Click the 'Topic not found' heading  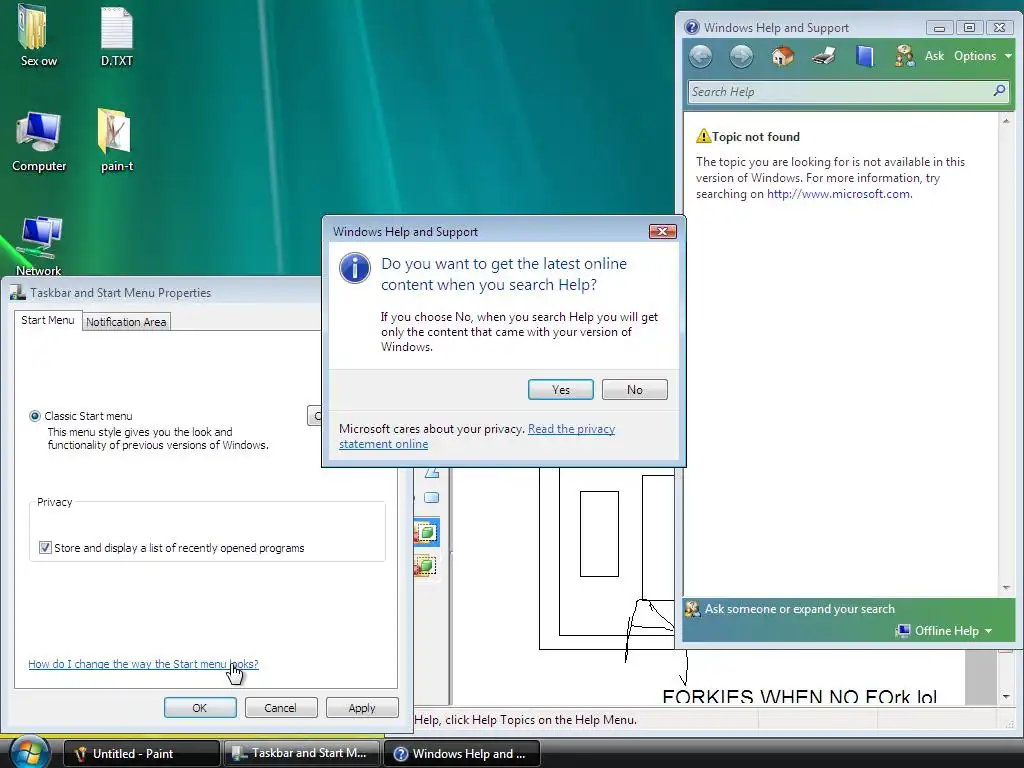[x=756, y=136]
